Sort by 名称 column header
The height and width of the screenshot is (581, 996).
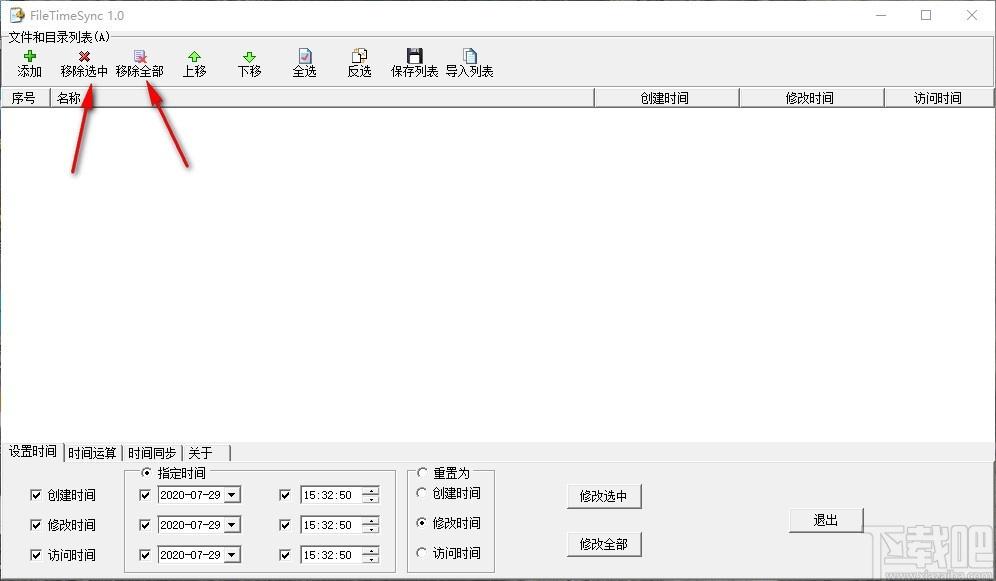pyautogui.click(x=321, y=98)
